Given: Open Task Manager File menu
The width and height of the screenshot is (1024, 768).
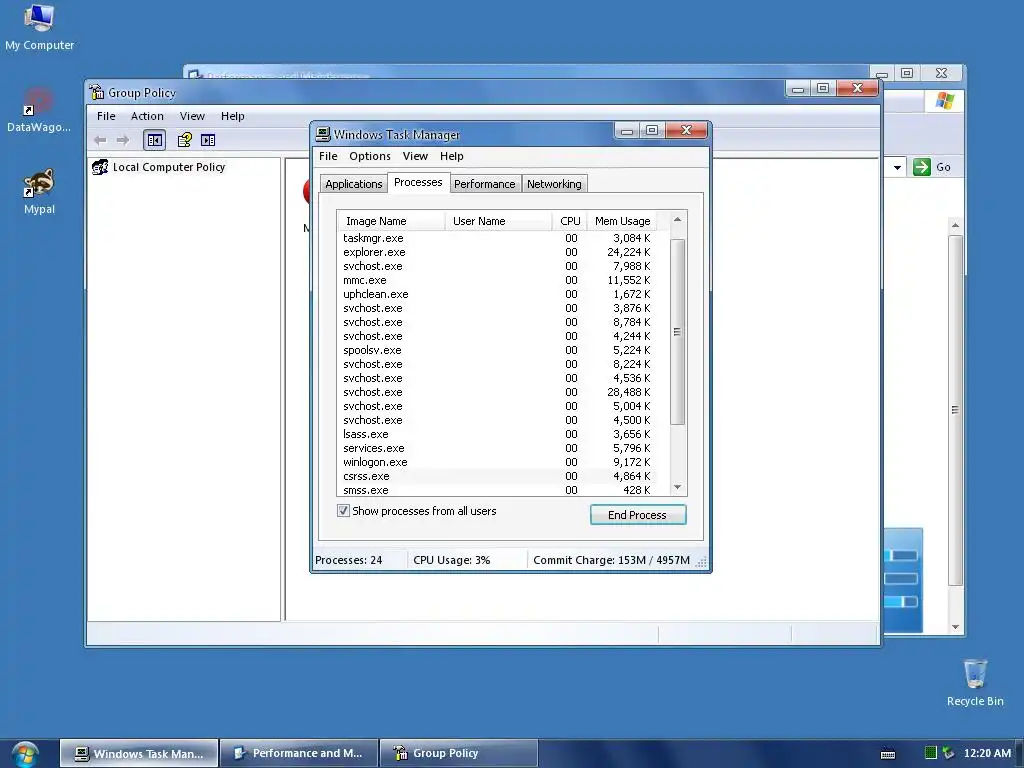Looking at the screenshot, I should (x=328, y=156).
